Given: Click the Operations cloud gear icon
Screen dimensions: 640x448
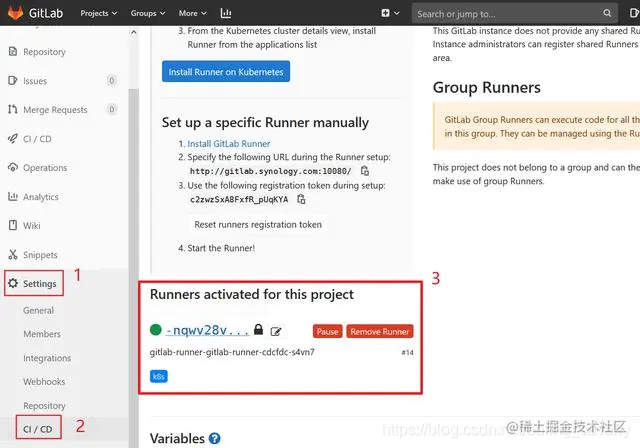Looking at the screenshot, I should [x=13, y=167].
